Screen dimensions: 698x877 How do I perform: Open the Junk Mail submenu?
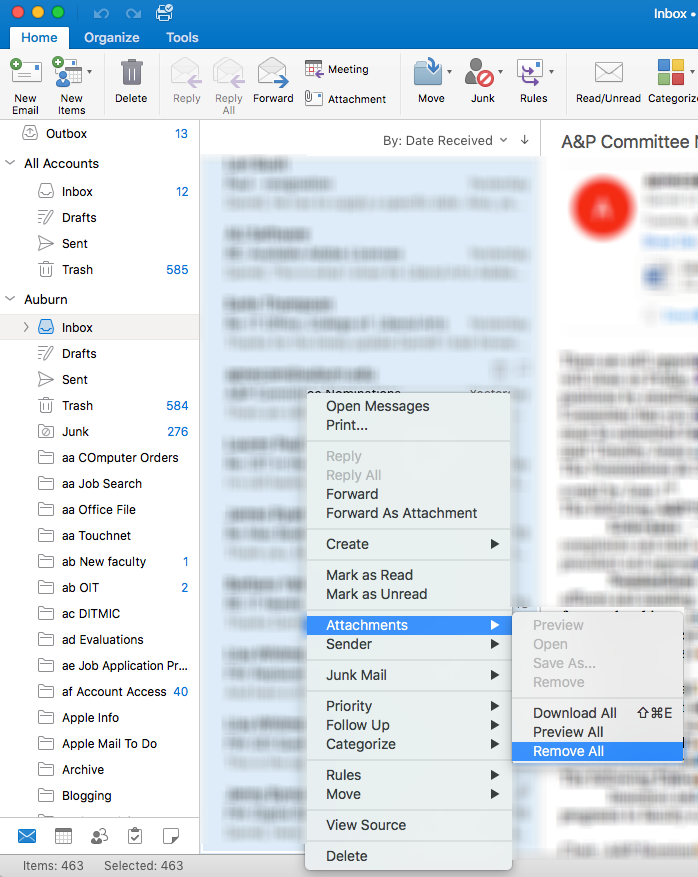pyautogui.click(x=409, y=675)
